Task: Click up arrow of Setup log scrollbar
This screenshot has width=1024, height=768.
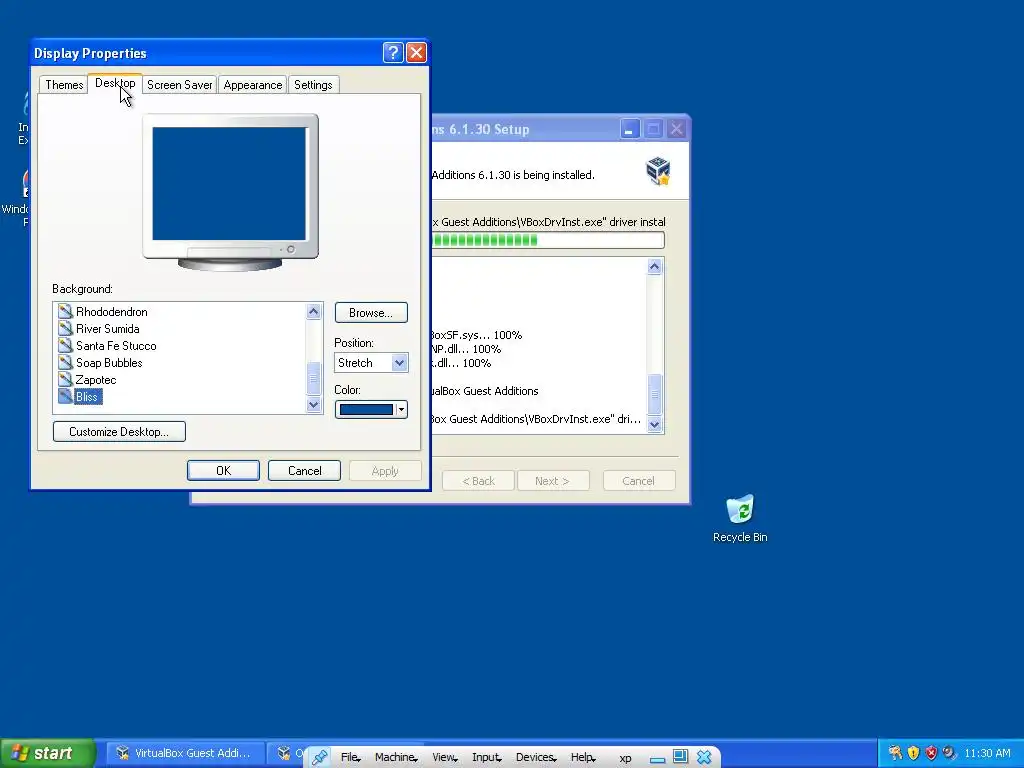Action: point(654,266)
